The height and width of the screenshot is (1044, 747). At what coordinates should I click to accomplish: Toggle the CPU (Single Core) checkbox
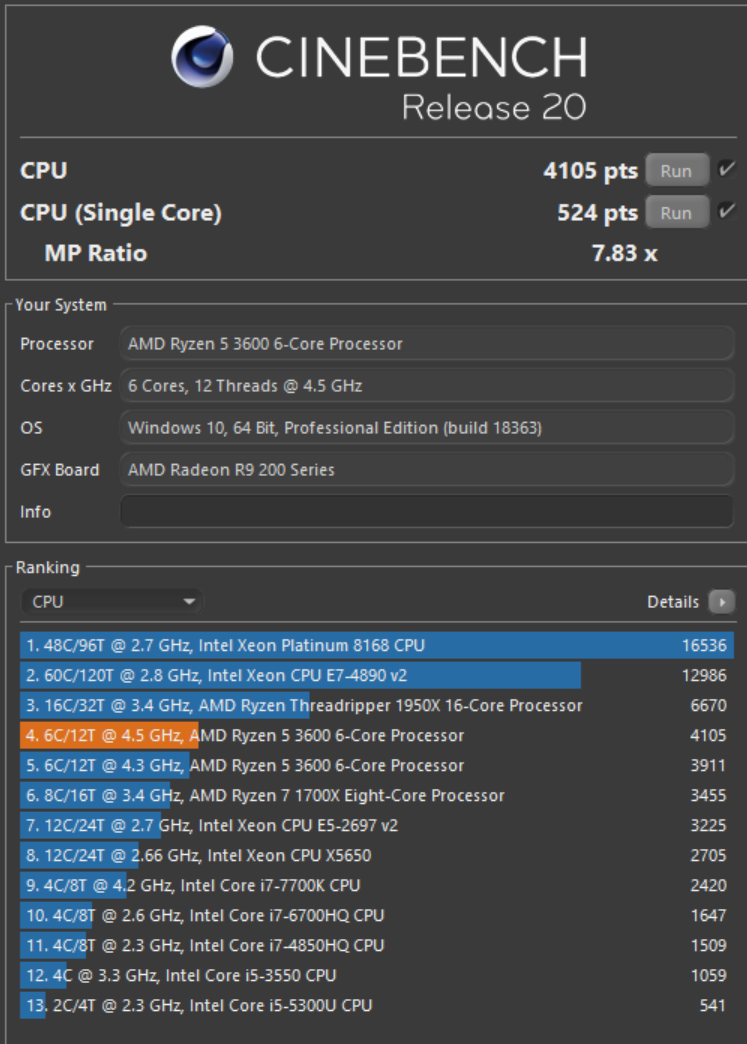727,212
